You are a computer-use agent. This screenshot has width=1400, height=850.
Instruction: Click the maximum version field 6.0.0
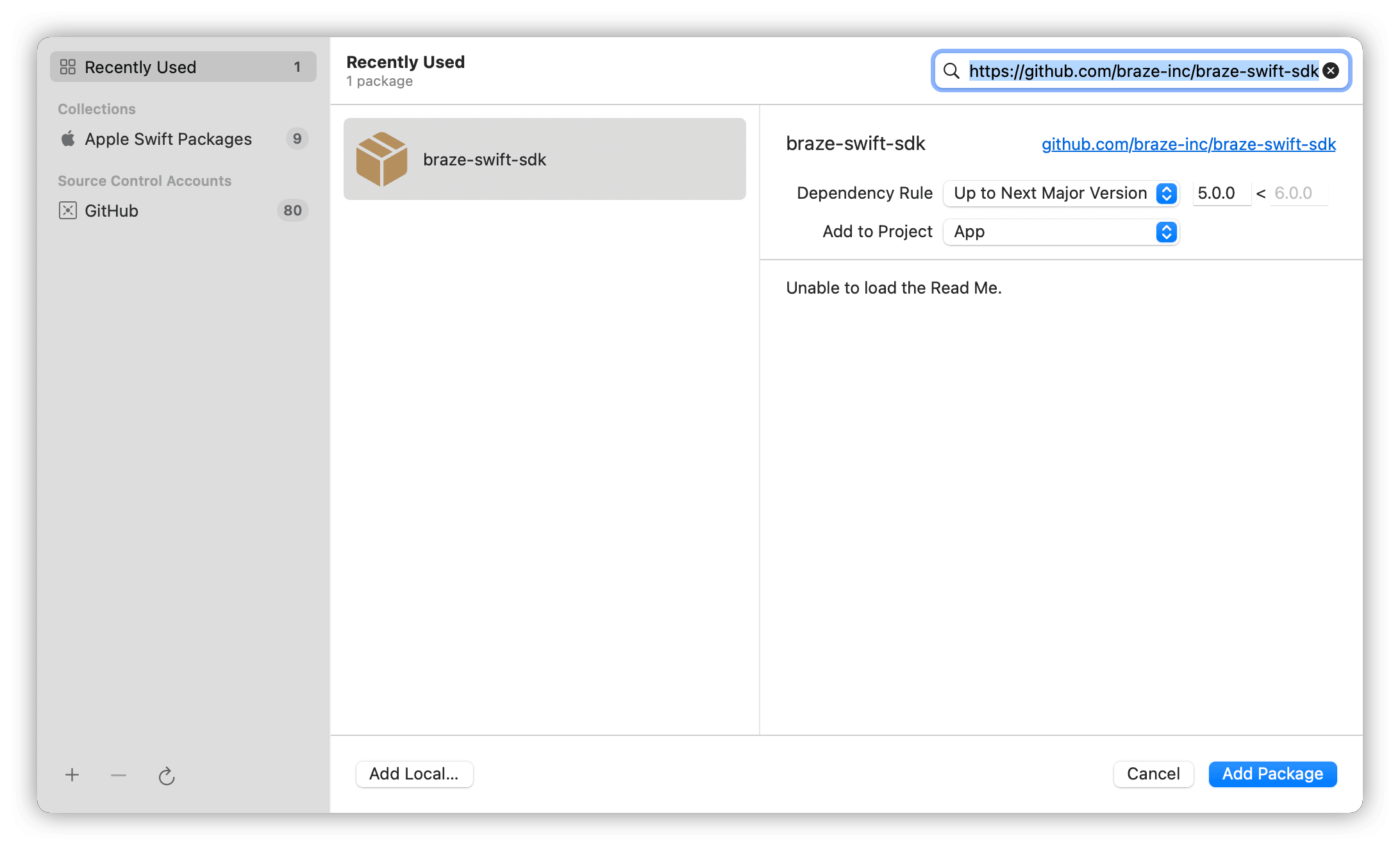click(1299, 193)
